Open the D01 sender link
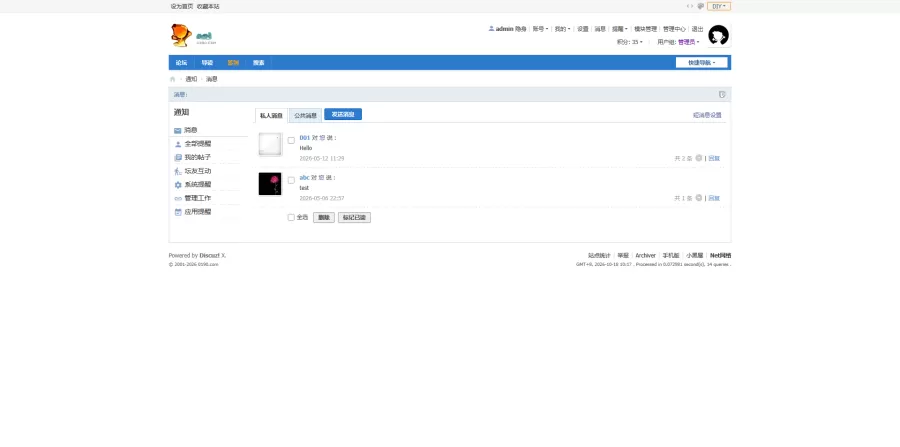The height and width of the screenshot is (447, 900). click(x=305, y=138)
